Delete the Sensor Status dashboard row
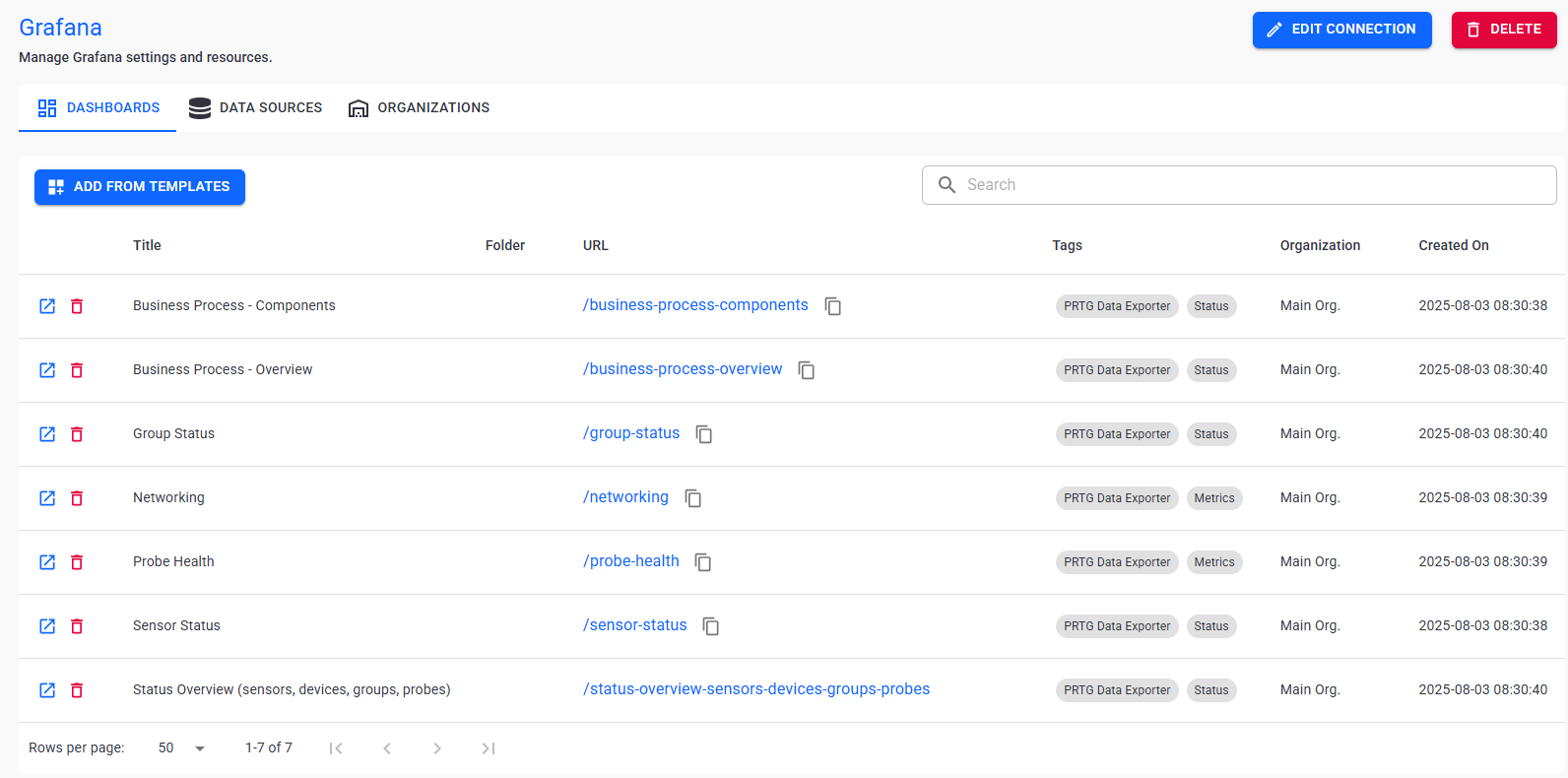Viewport: 1568px width, 778px height. click(77, 626)
